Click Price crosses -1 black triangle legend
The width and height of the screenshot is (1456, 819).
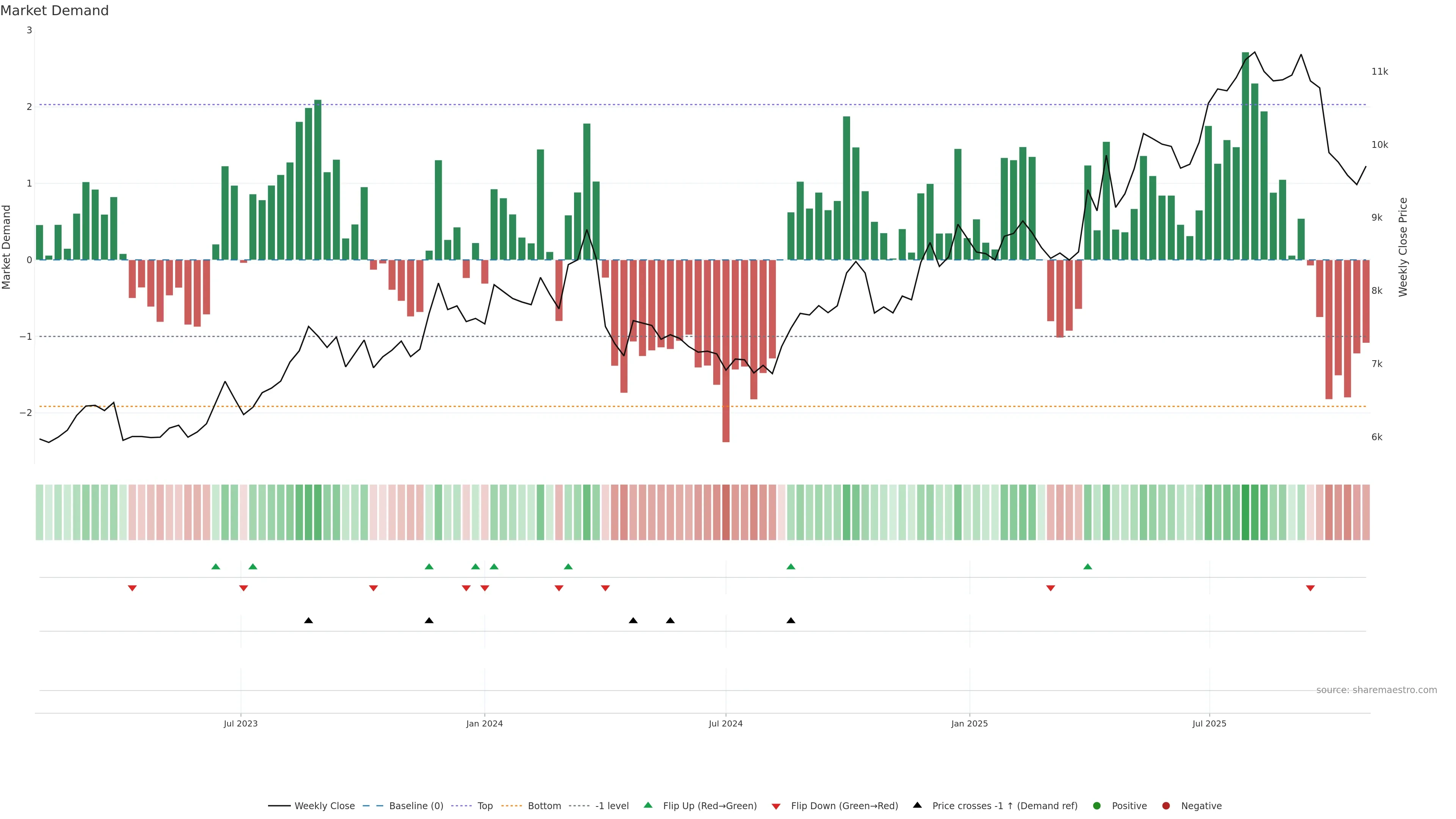[917, 805]
